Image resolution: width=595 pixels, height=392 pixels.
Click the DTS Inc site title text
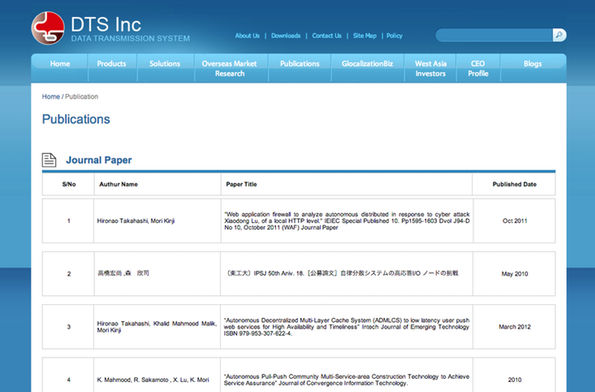click(106, 25)
